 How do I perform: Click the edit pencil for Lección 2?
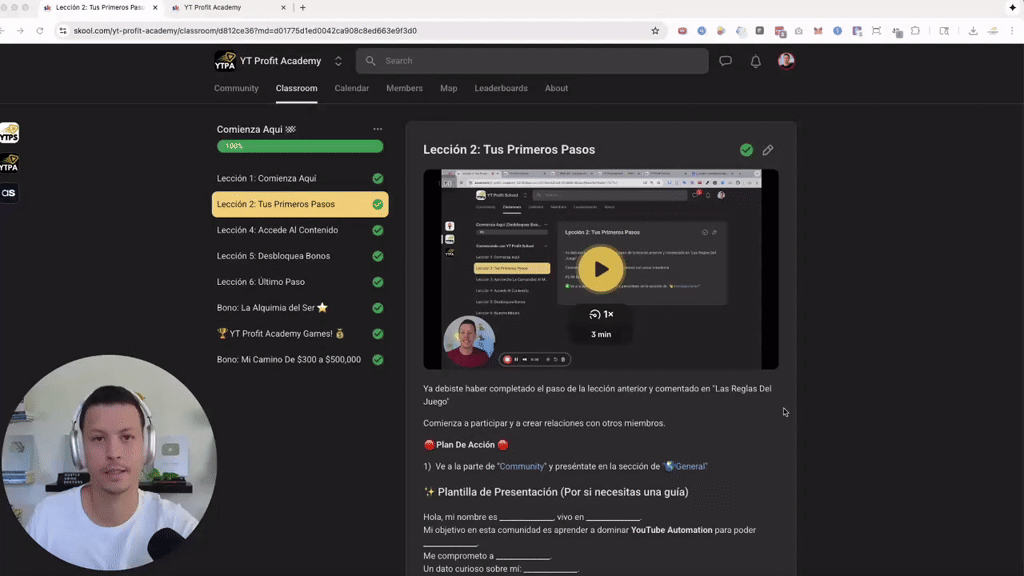point(768,150)
